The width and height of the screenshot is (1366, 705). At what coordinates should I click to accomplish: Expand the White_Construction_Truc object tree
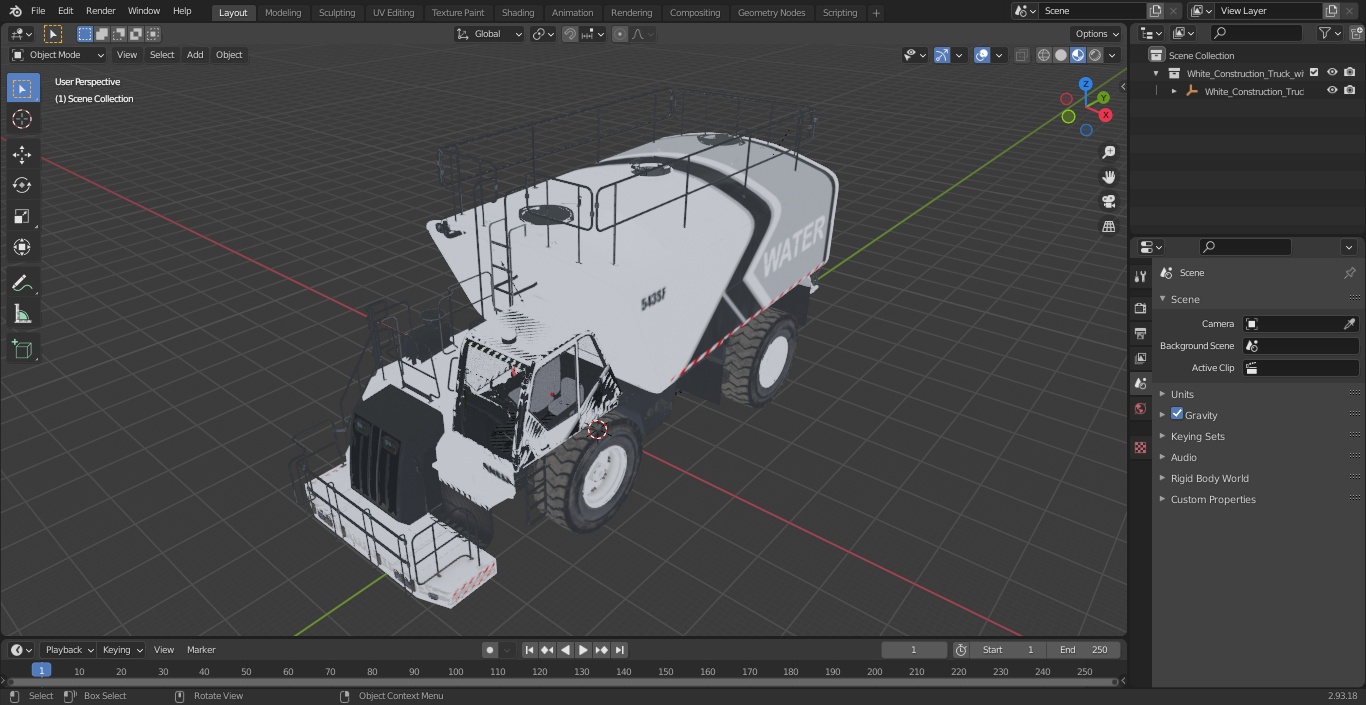[x=1174, y=91]
